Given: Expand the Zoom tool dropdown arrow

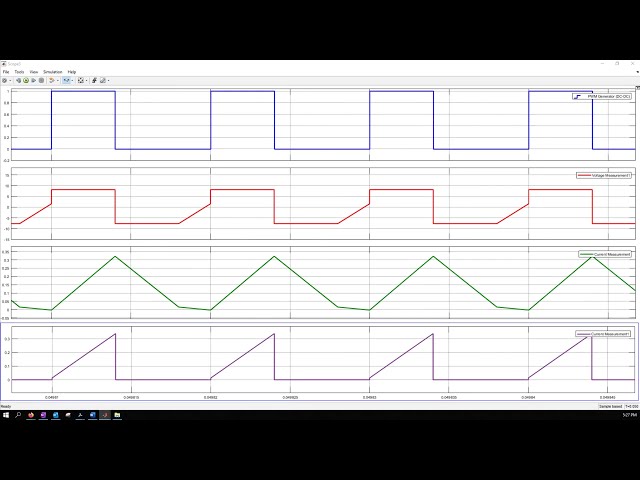Looking at the screenshot, I should pyautogui.click(x=72, y=80).
